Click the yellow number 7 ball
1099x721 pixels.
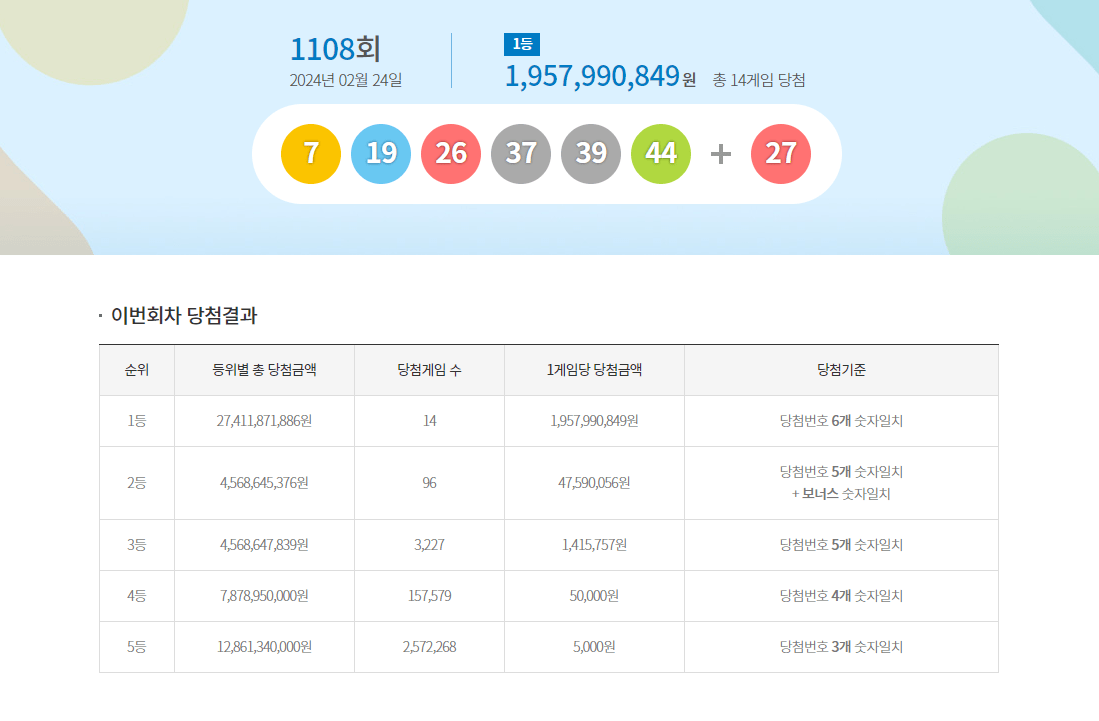pyautogui.click(x=311, y=154)
